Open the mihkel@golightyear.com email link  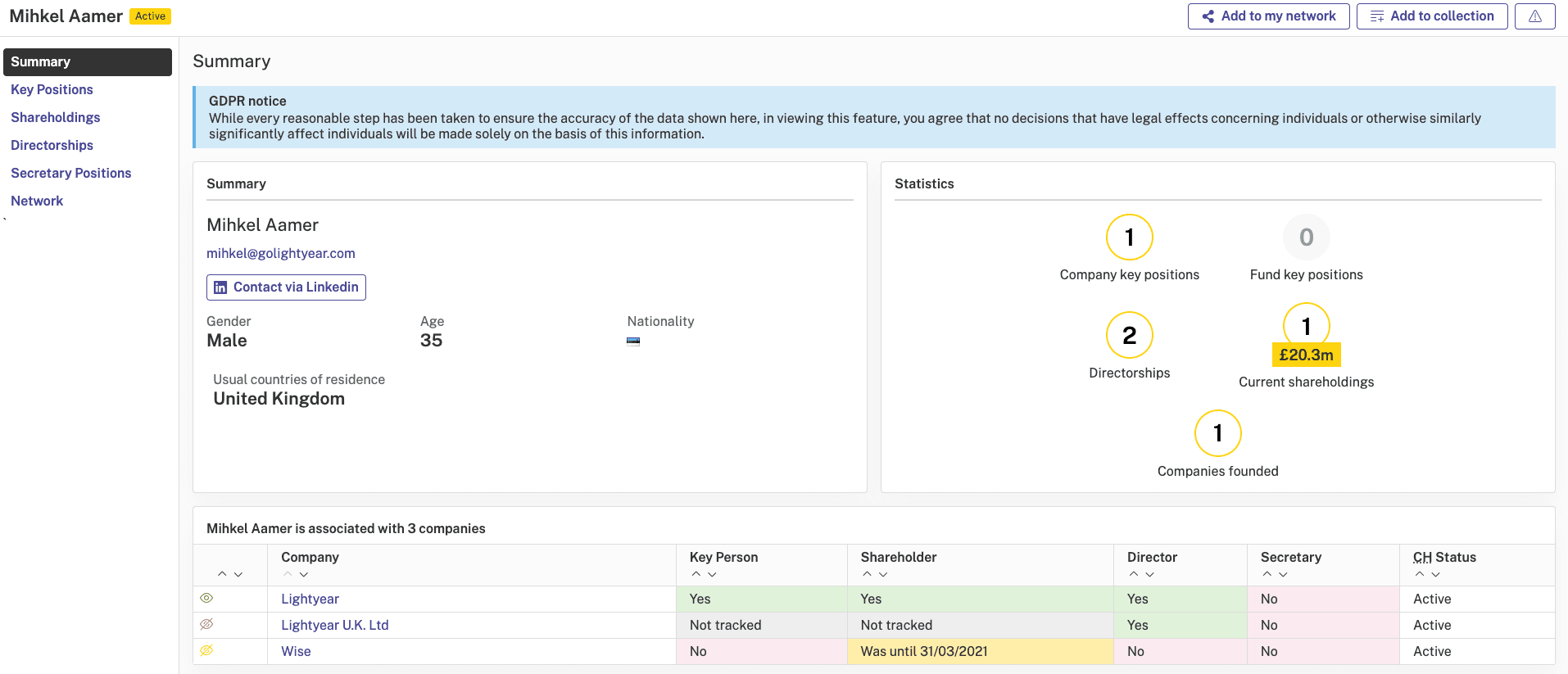pyautogui.click(x=281, y=254)
